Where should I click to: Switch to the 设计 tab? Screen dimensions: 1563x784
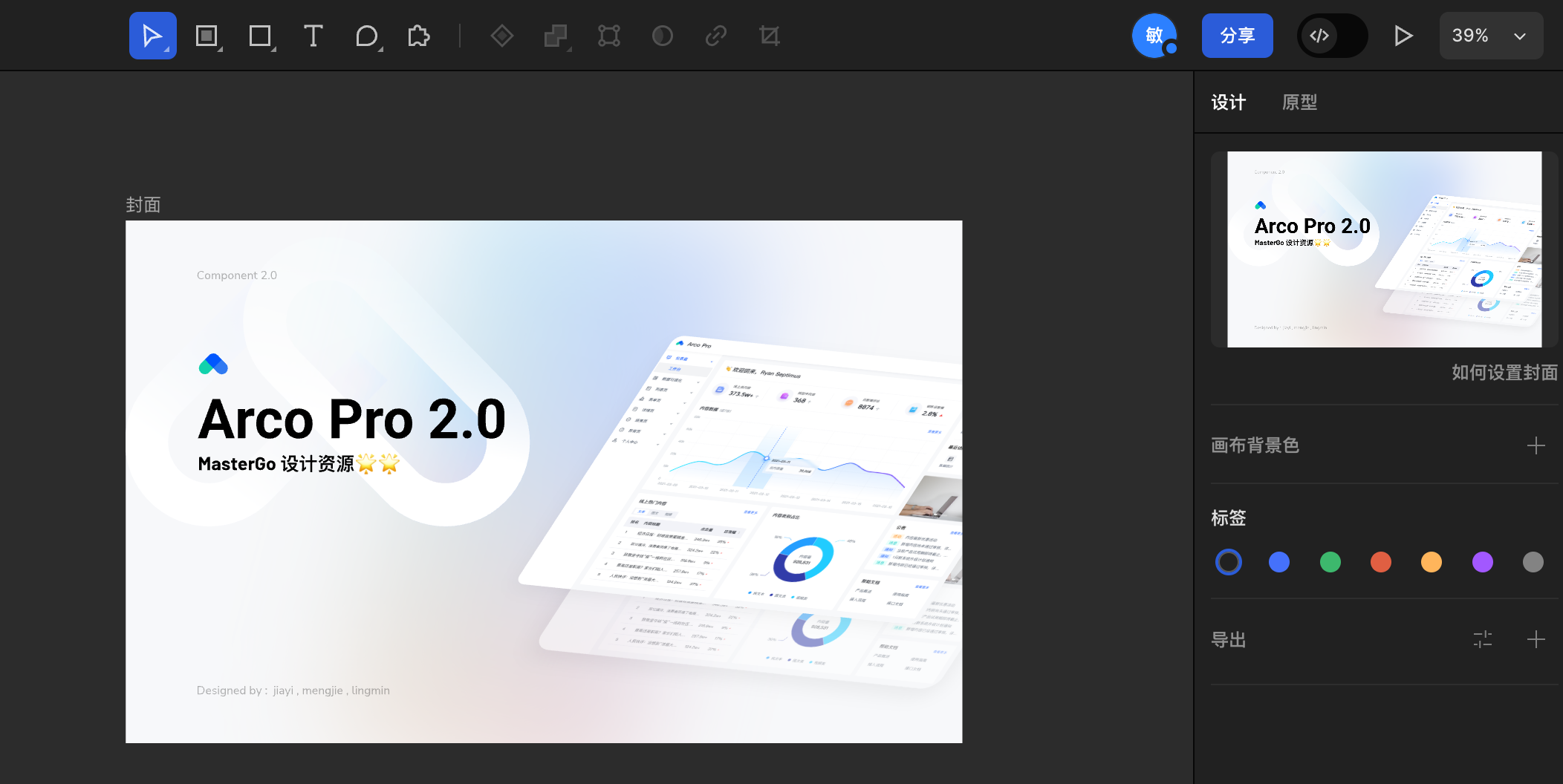click(x=1229, y=102)
